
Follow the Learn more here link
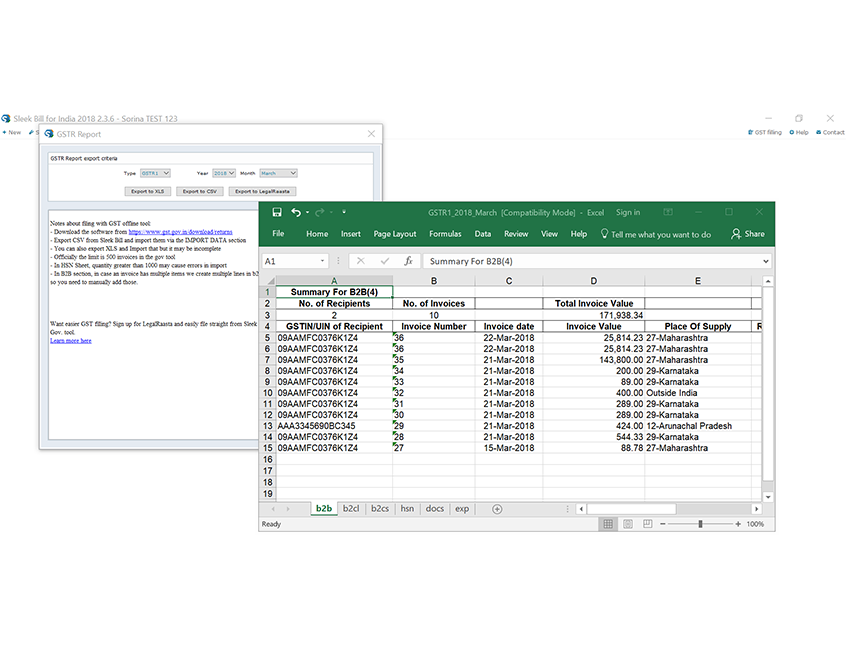[70, 341]
